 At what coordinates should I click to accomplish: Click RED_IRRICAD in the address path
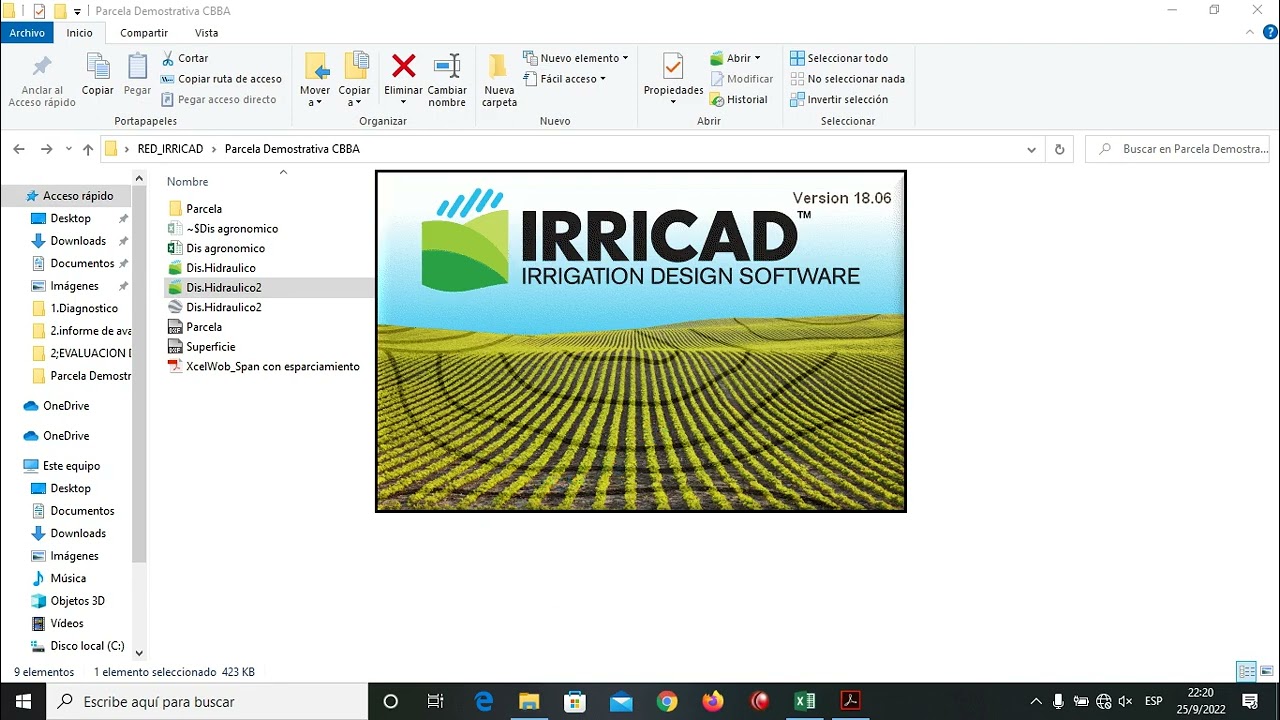170,149
